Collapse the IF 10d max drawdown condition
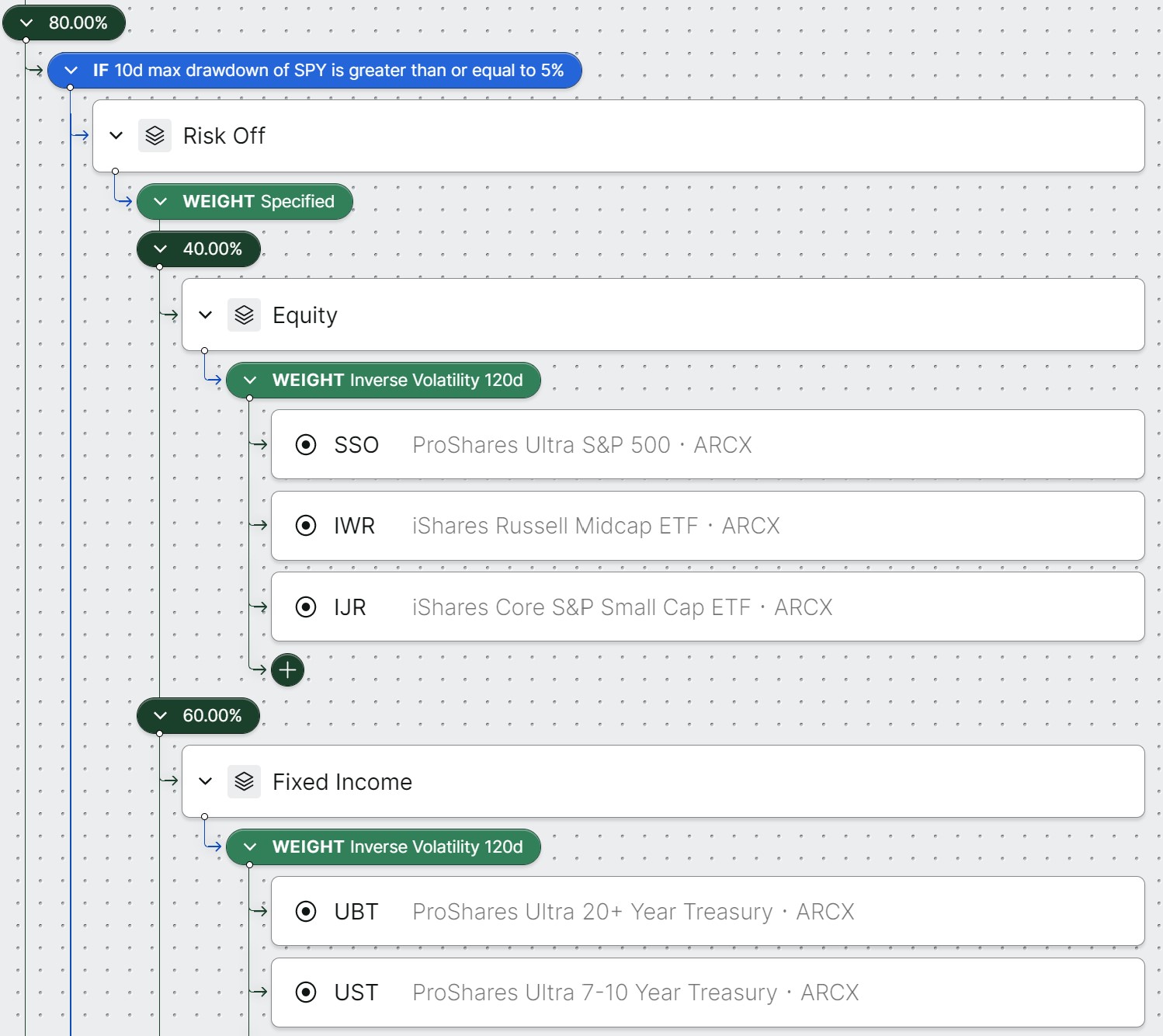The image size is (1163, 1036). [x=71, y=71]
